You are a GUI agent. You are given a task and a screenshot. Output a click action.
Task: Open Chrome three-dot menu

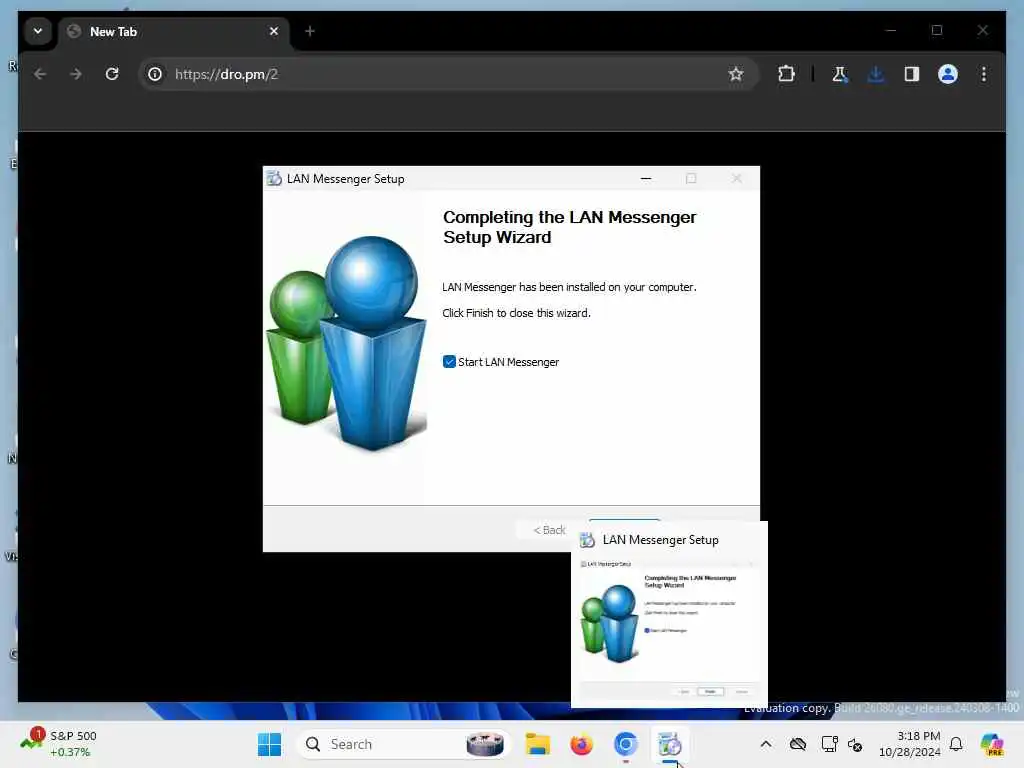[984, 74]
